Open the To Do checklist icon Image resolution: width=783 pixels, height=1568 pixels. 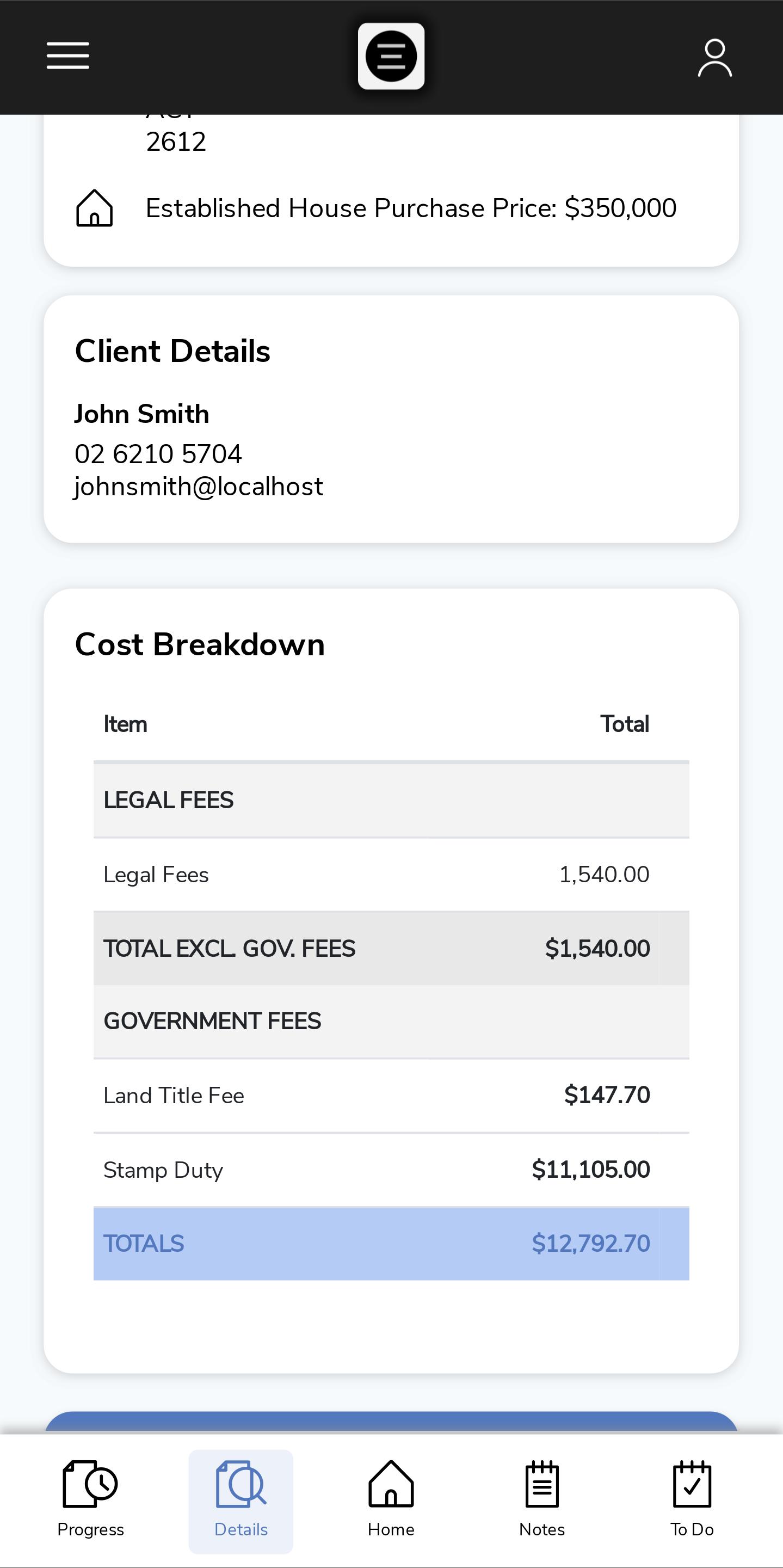point(692,1484)
